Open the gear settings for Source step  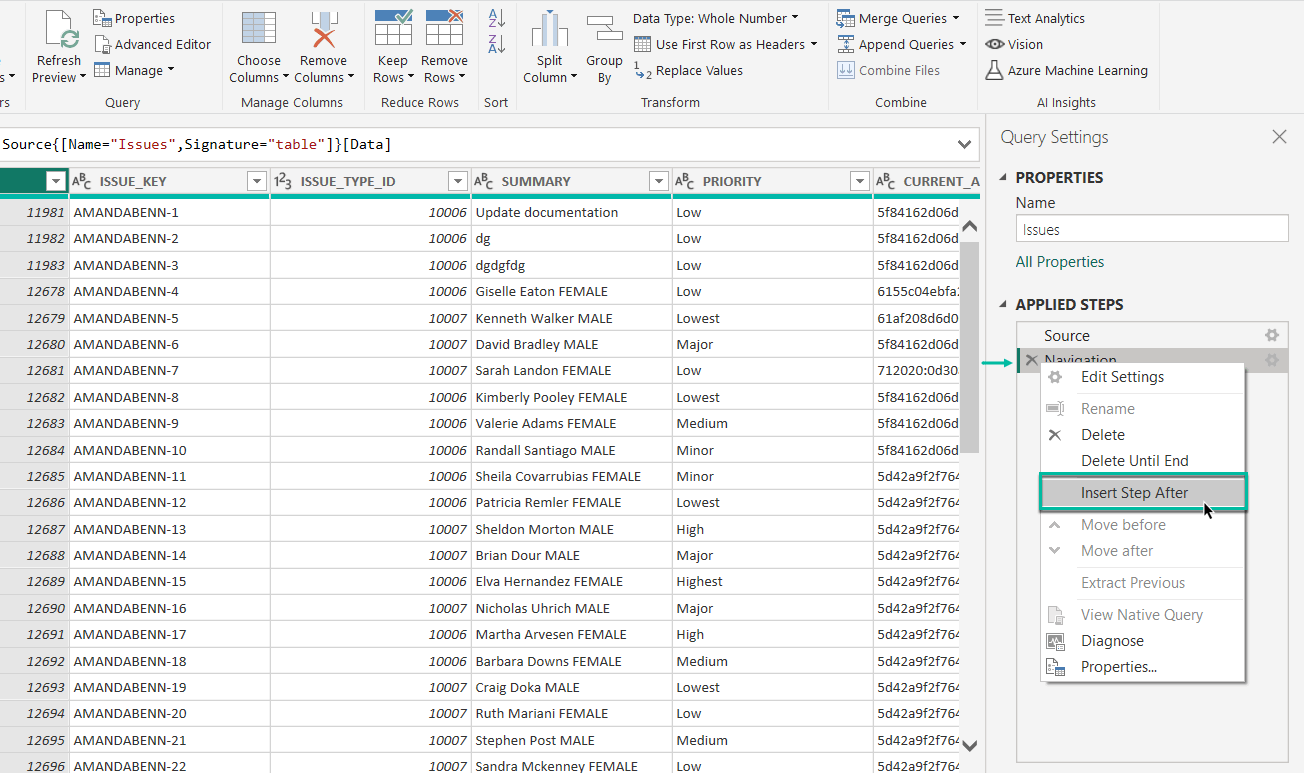point(1271,336)
